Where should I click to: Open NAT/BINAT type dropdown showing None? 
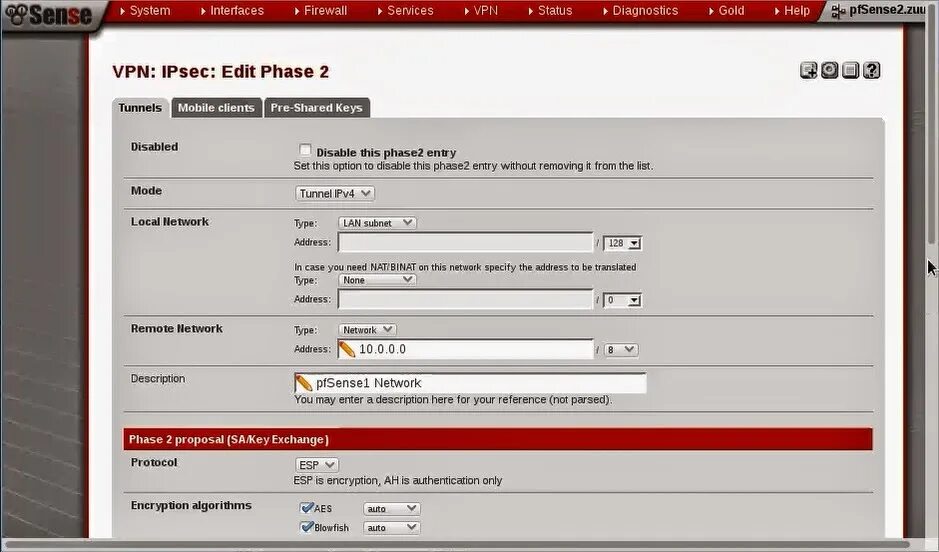point(377,280)
